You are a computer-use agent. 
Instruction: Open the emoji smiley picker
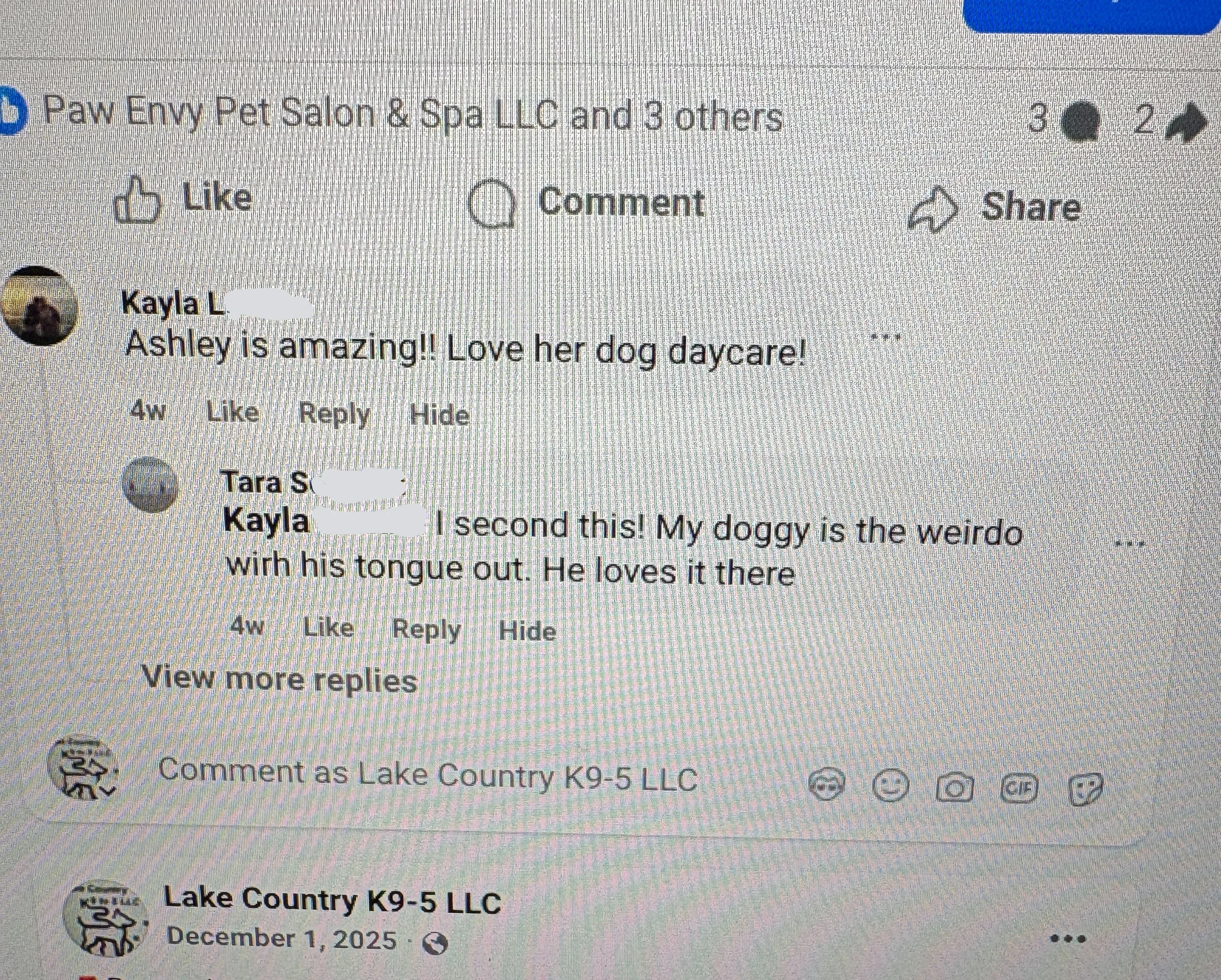(890, 786)
